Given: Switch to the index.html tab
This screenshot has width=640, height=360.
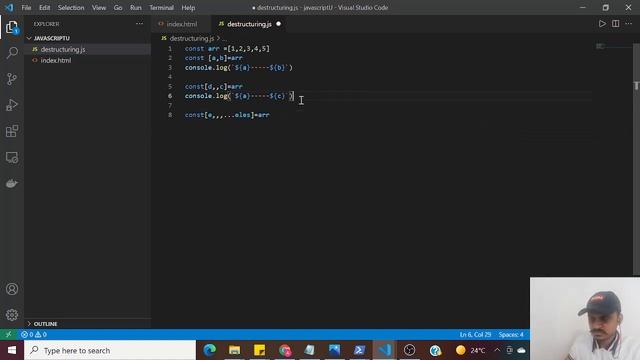Looking at the screenshot, I should (x=182, y=24).
